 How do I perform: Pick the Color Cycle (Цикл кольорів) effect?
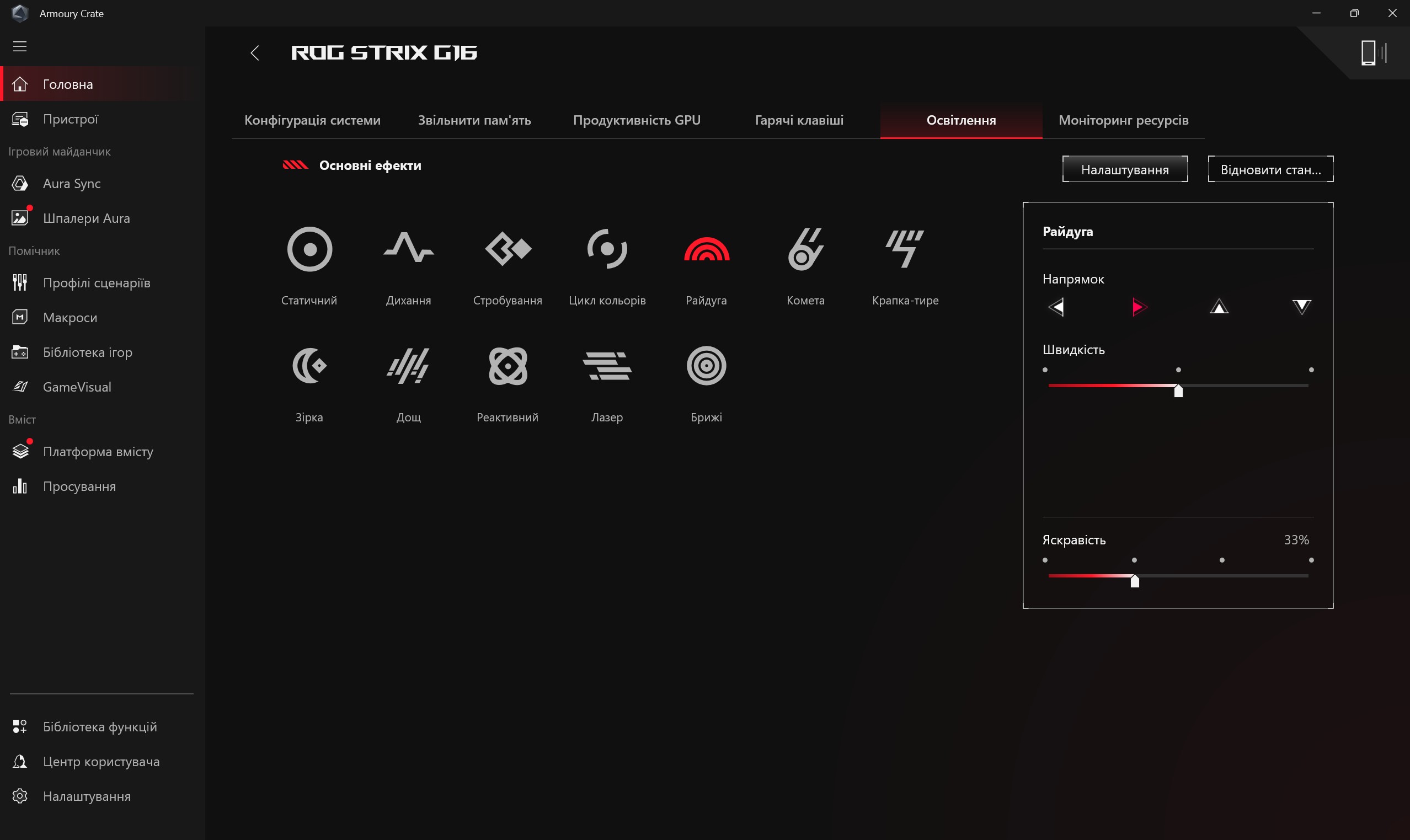[607, 250]
